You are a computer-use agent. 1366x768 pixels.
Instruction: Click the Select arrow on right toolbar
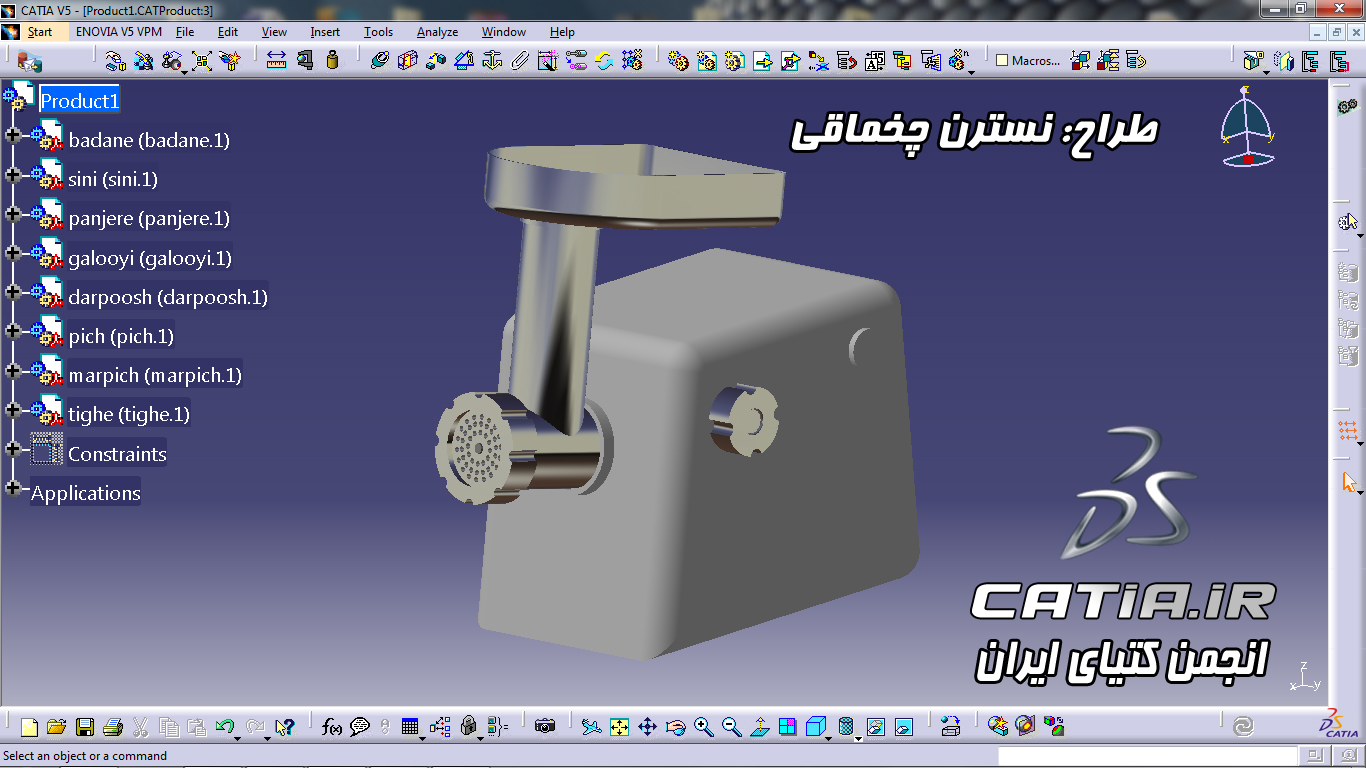pos(1349,482)
